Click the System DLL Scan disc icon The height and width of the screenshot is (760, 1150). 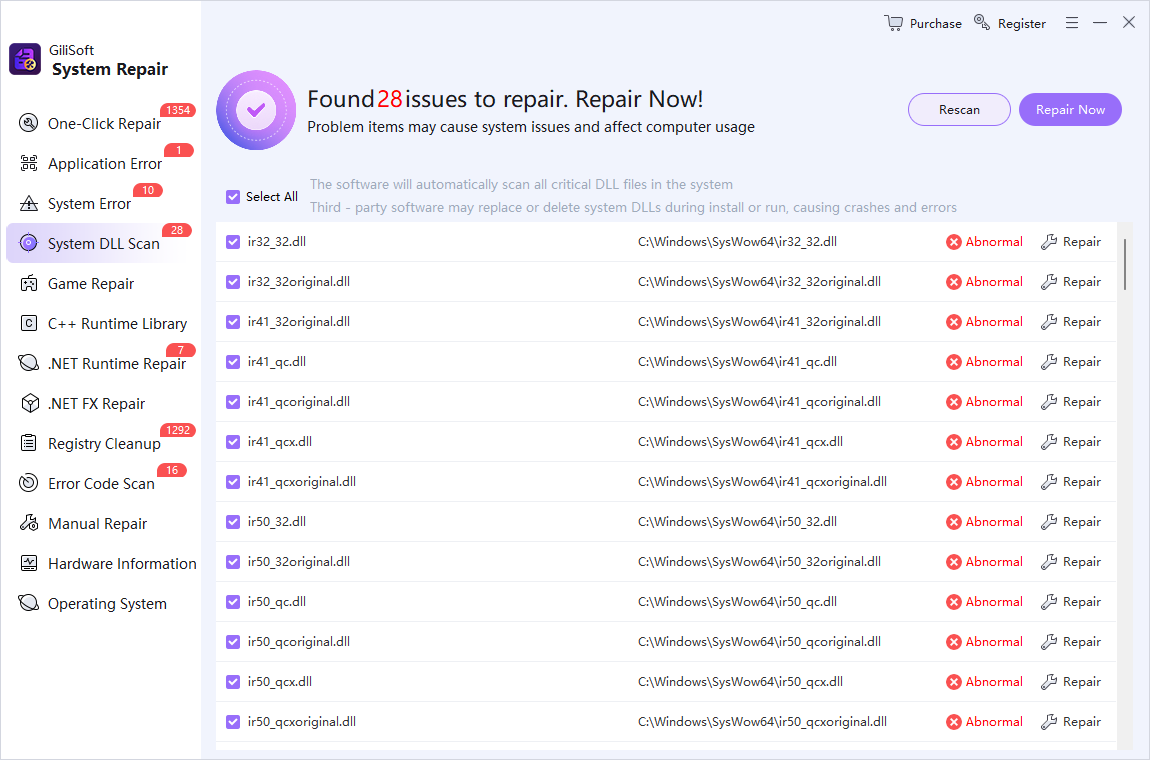(x=29, y=243)
